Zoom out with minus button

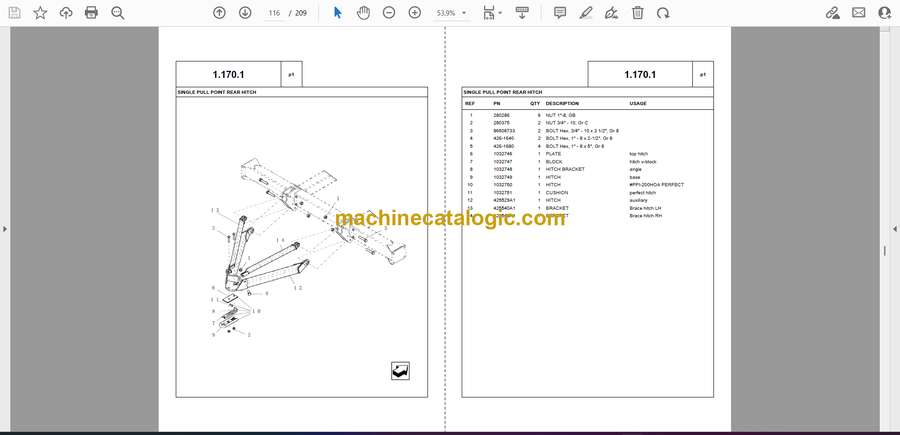coord(389,13)
